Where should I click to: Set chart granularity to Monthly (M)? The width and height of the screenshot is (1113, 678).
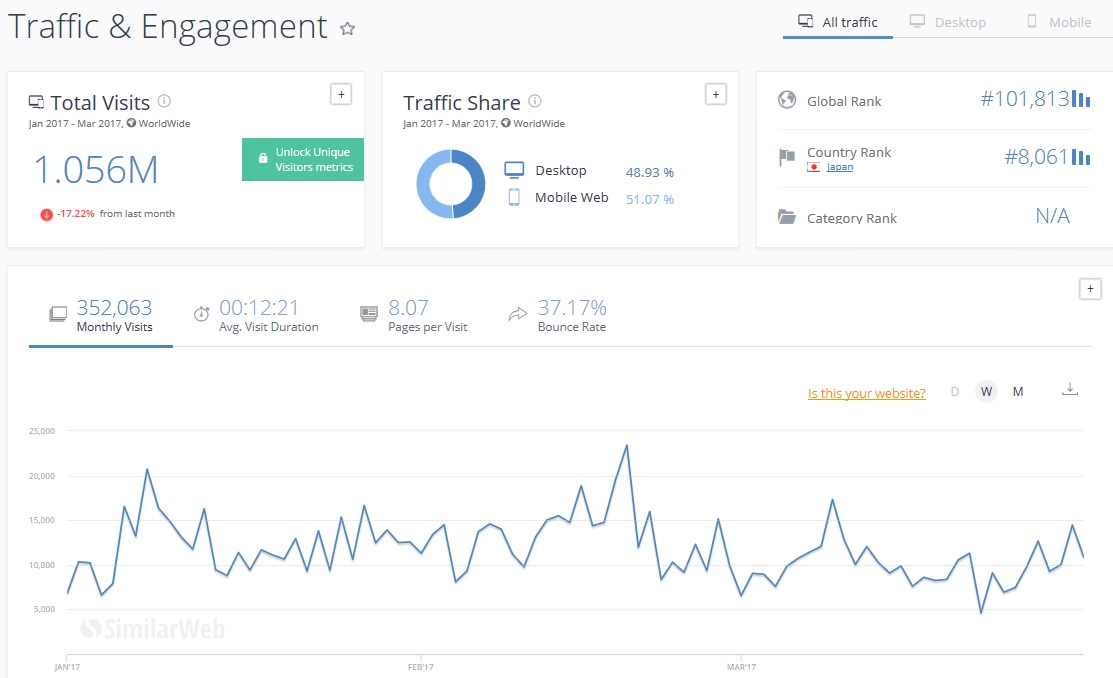pos(1018,392)
